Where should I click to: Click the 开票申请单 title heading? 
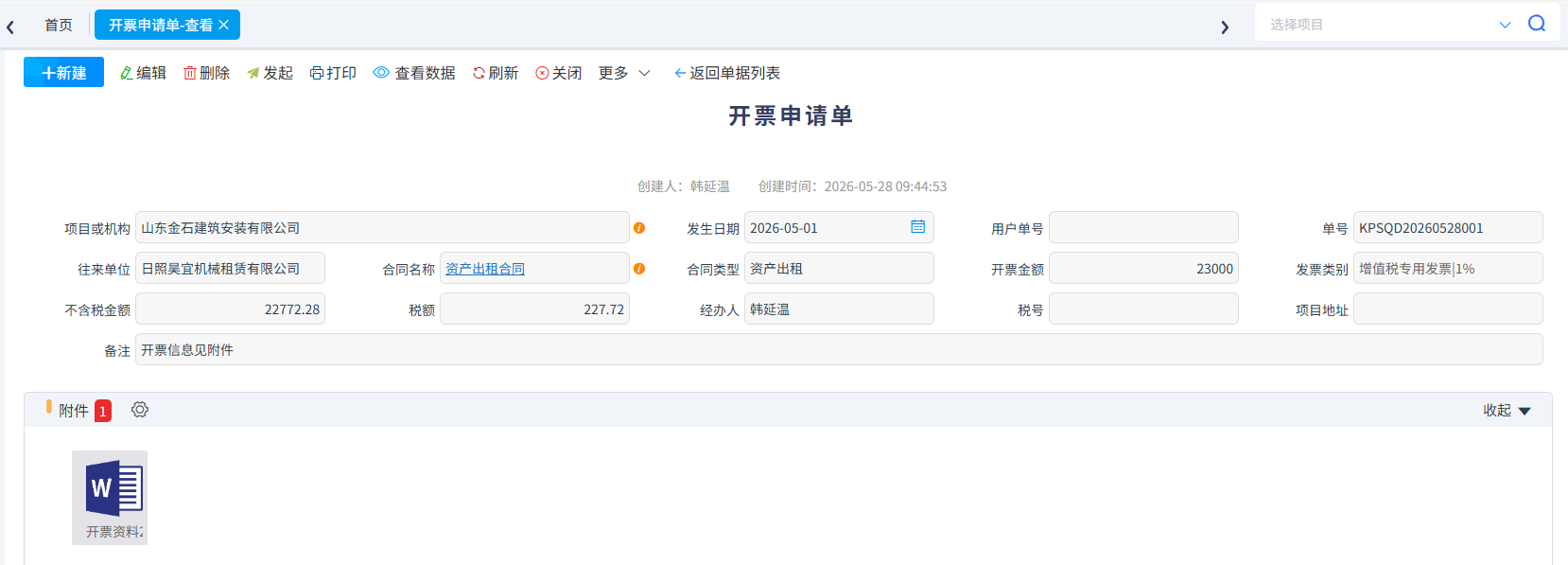(791, 115)
